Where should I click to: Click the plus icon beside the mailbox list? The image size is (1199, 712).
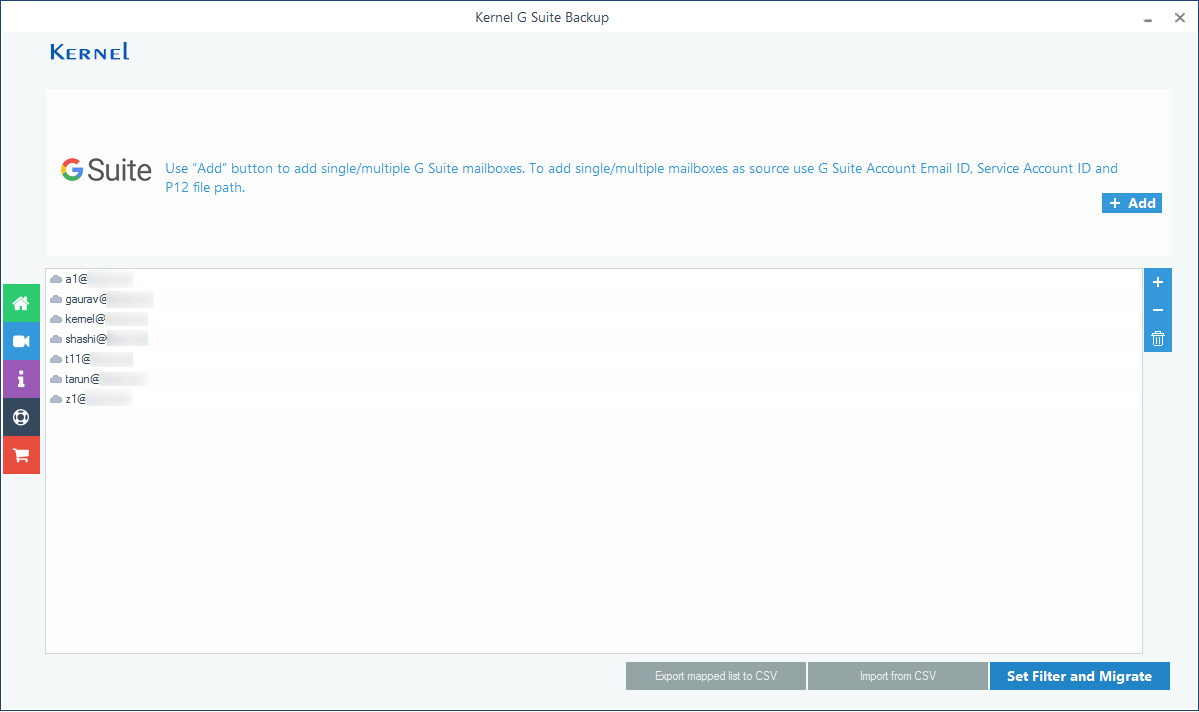point(1158,282)
